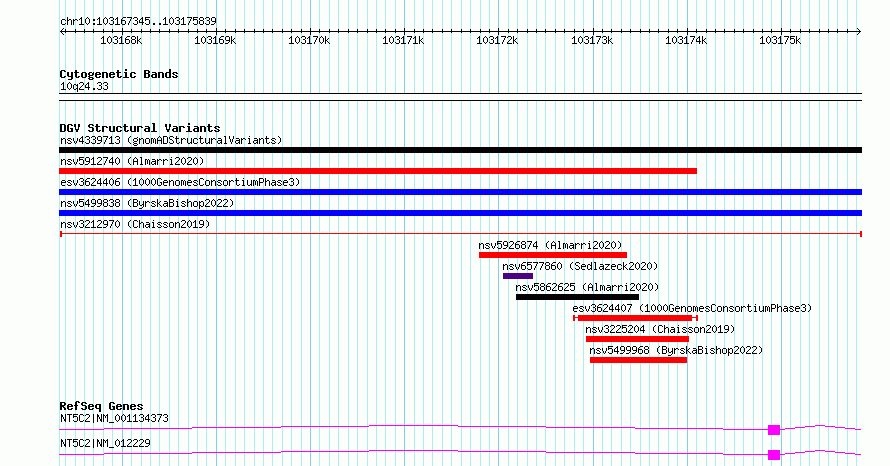Click the left arrow of the ruler
This screenshot has width=890, height=466.
click(x=62, y=31)
